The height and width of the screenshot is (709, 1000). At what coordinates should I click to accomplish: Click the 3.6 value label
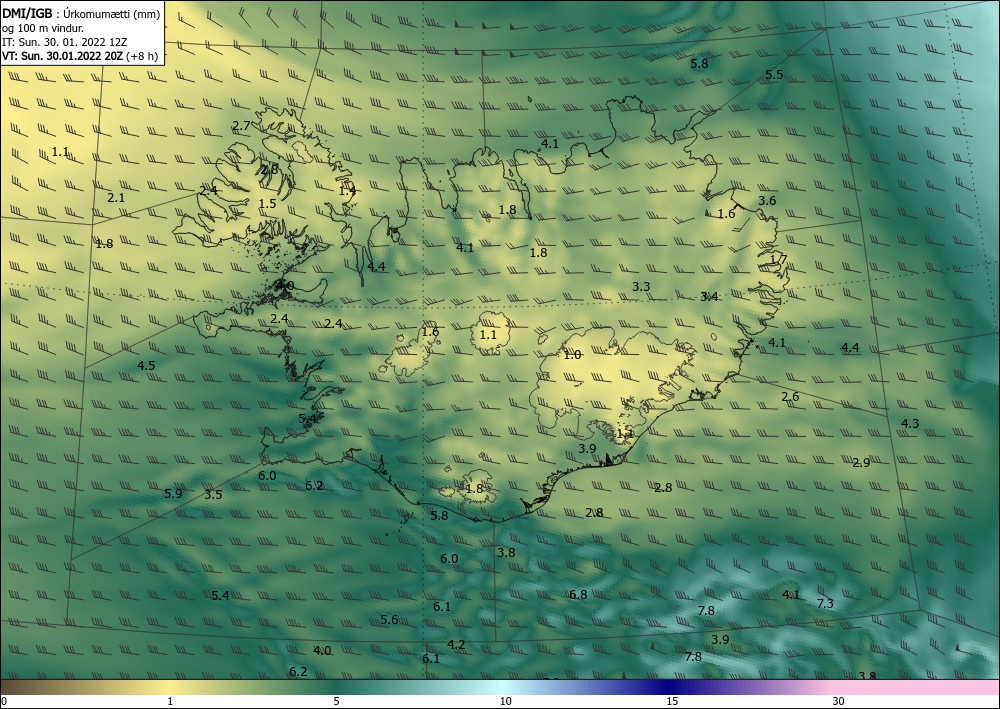pyautogui.click(x=767, y=200)
